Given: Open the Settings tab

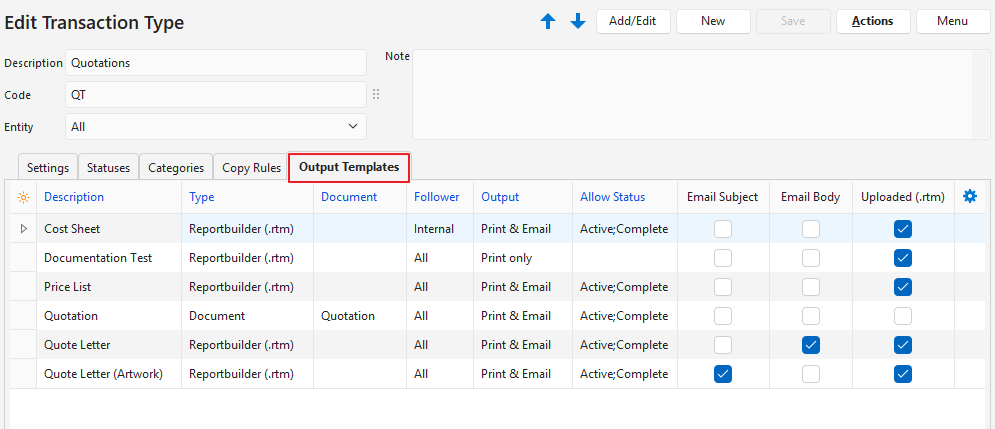Looking at the screenshot, I should (48, 168).
